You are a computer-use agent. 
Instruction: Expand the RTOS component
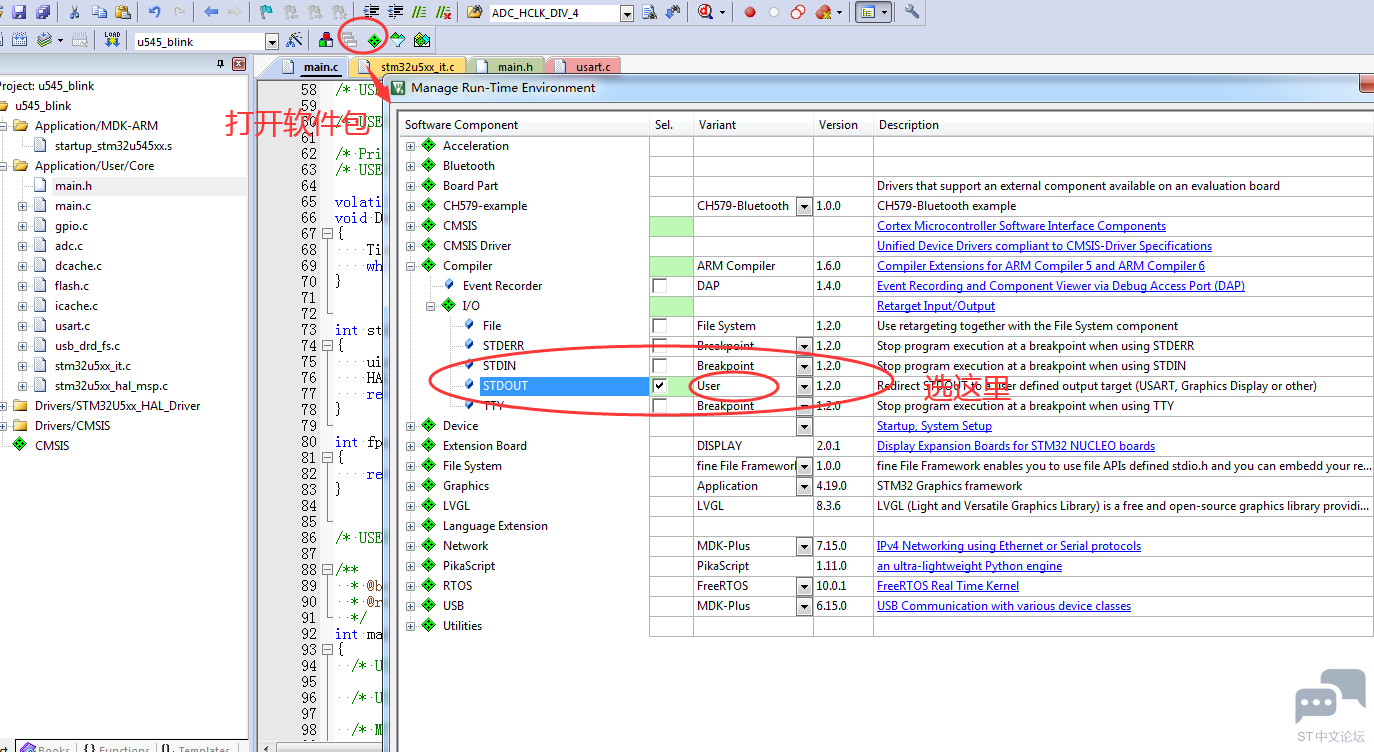[410, 586]
